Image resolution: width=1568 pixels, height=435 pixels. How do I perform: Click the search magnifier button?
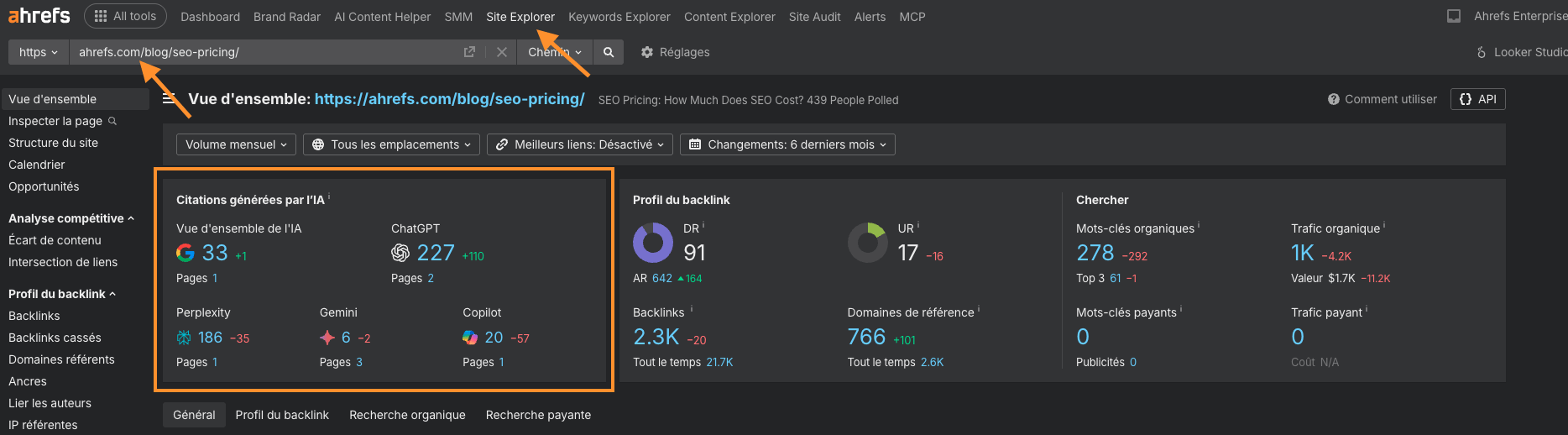(x=609, y=52)
